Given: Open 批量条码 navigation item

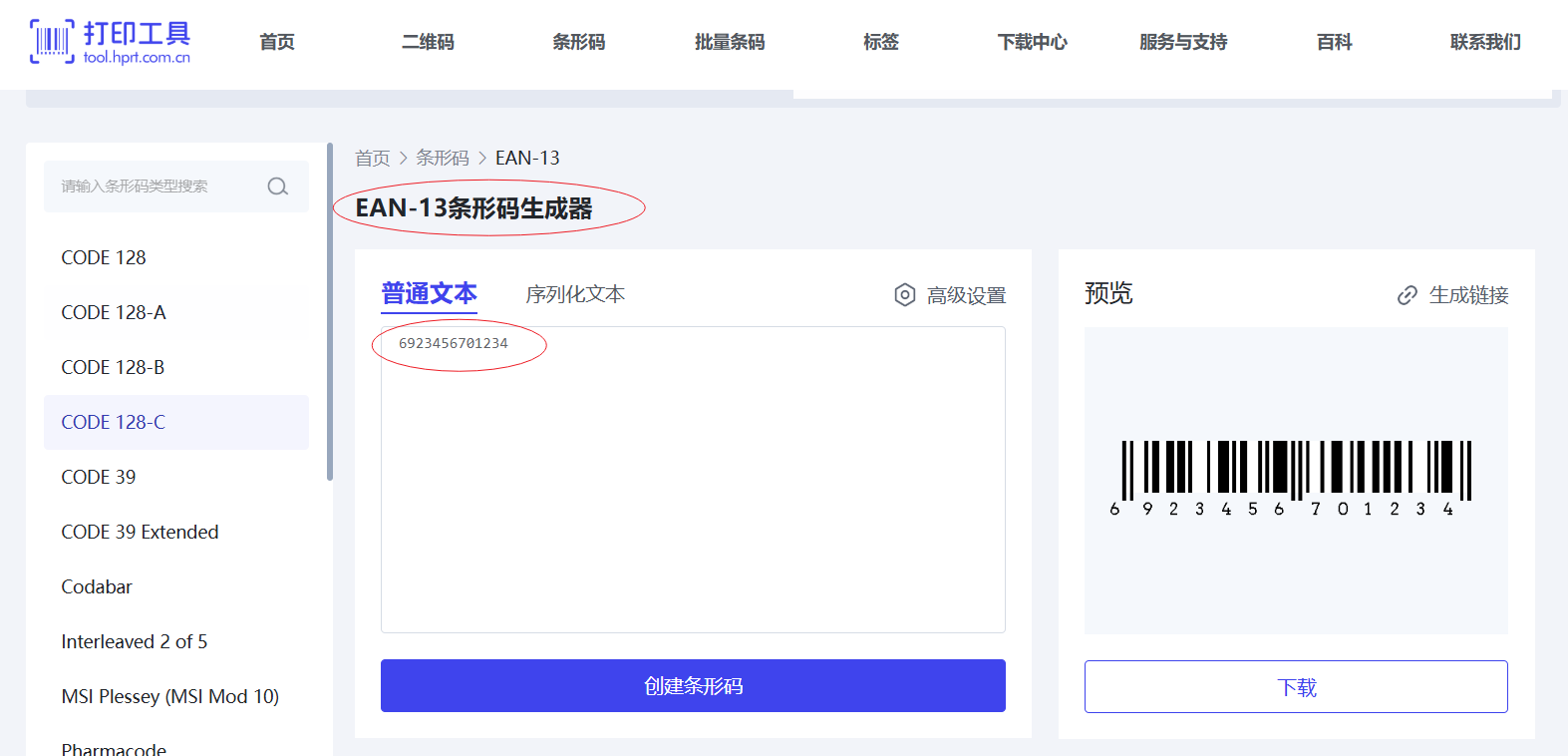Looking at the screenshot, I should 730,42.
